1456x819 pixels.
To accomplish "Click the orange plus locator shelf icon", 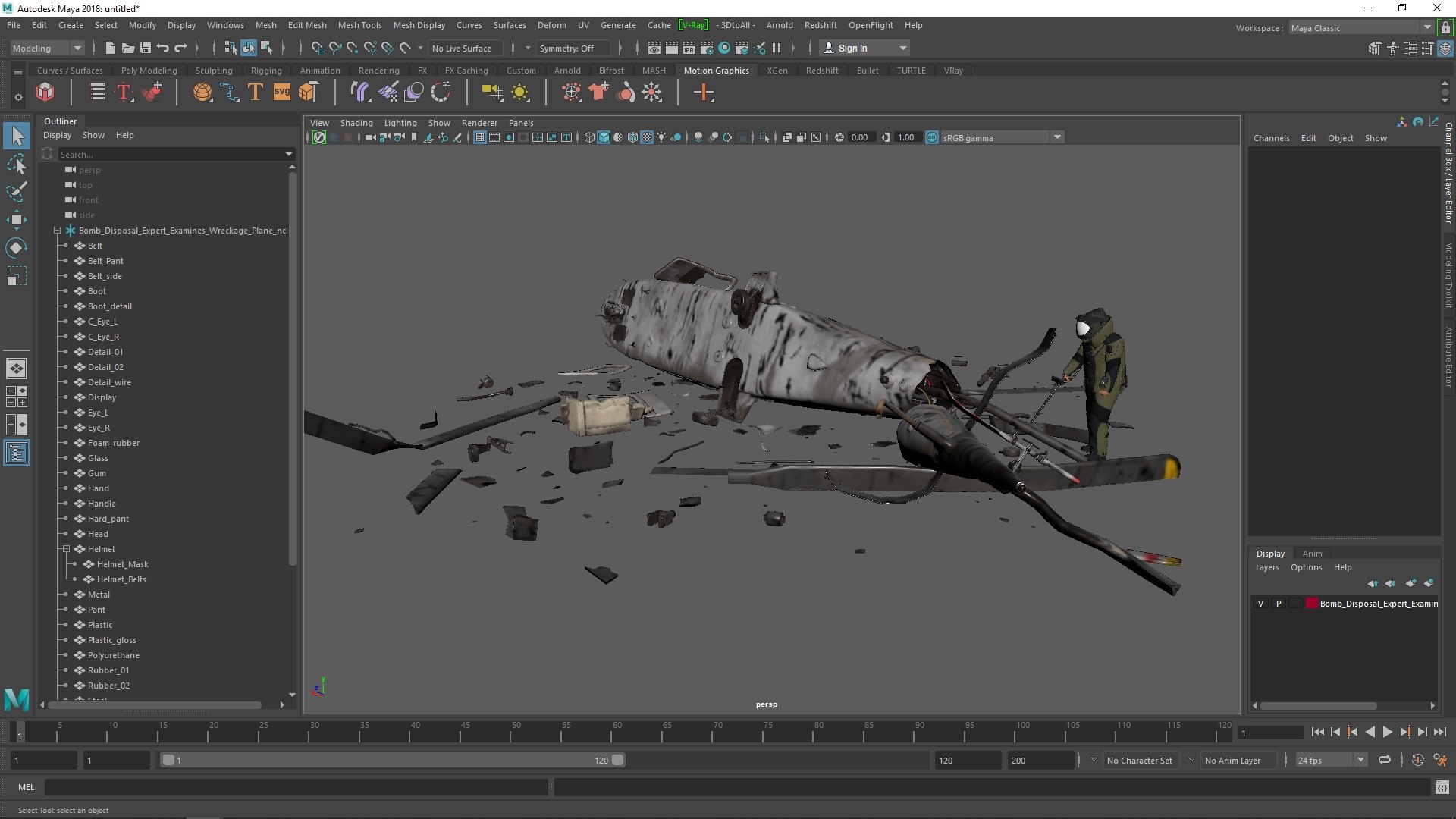I will [x=704, y=93].
